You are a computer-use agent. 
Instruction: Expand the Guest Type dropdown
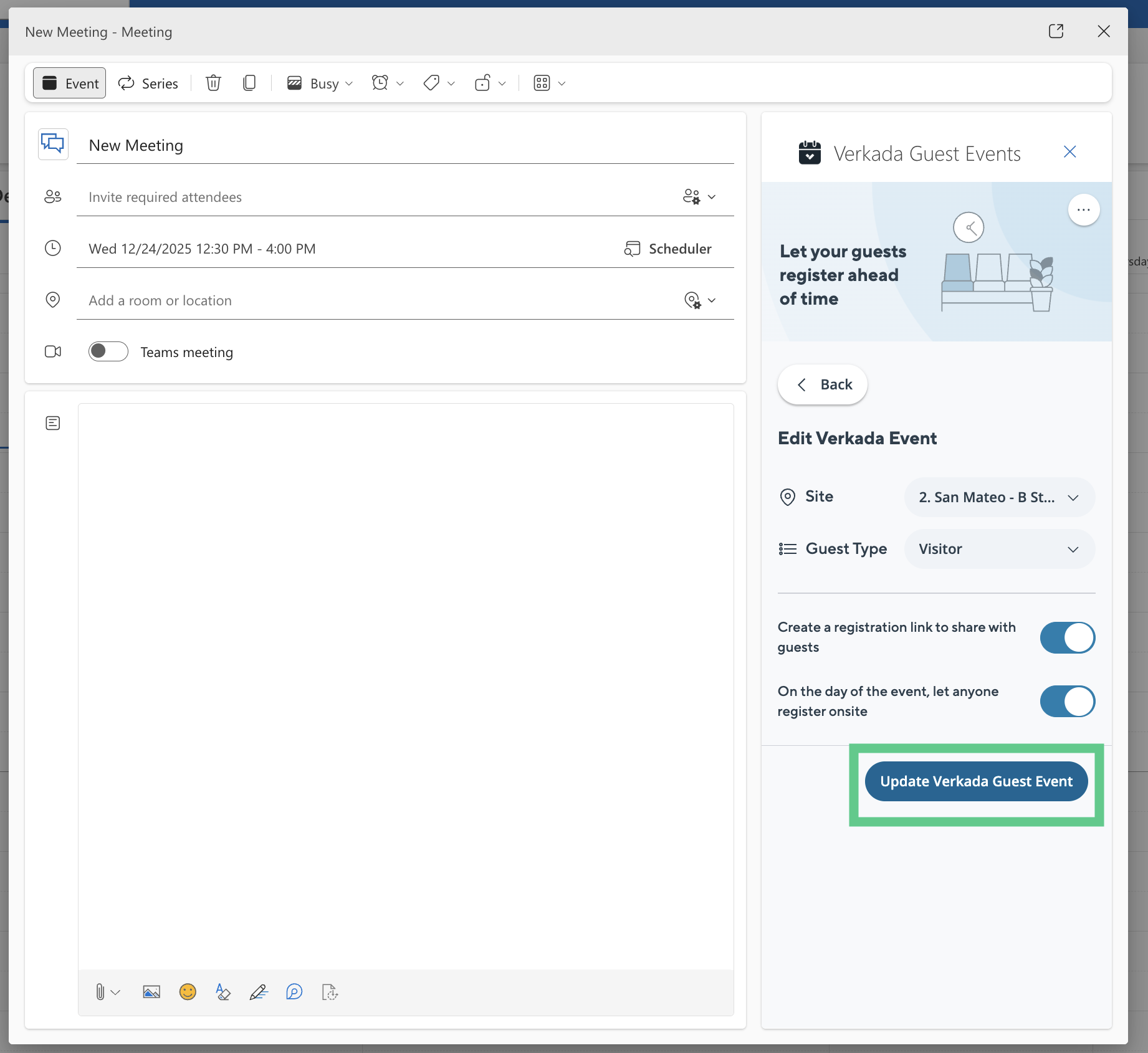999,549
